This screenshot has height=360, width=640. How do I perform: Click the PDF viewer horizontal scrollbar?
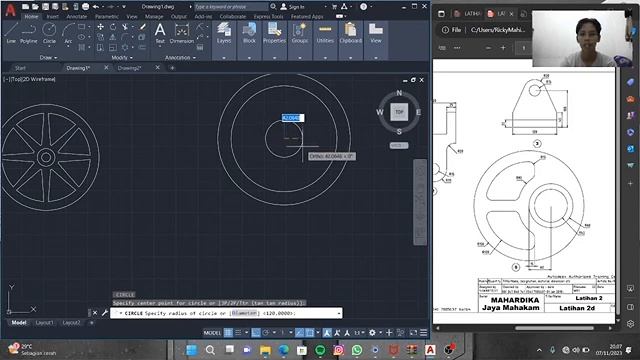coord(554,328)
